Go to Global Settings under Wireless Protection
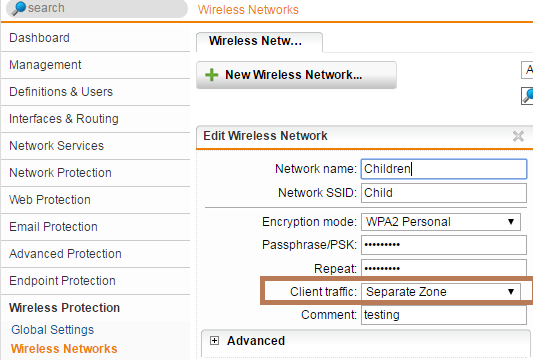 coord(52,330)
